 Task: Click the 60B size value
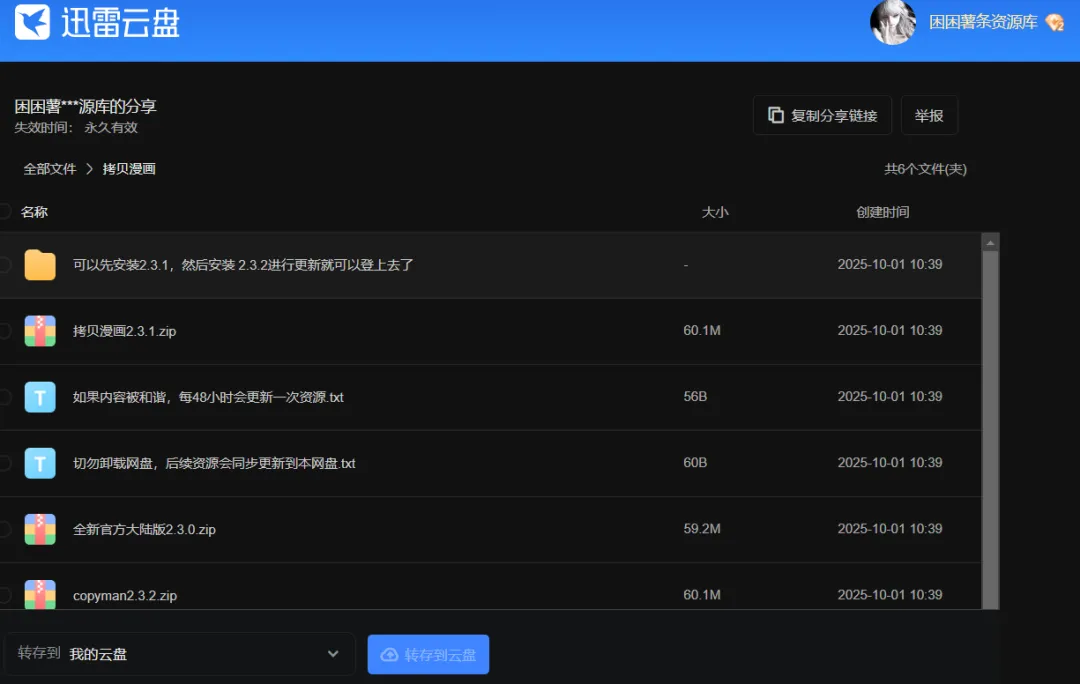pos(695,462)
